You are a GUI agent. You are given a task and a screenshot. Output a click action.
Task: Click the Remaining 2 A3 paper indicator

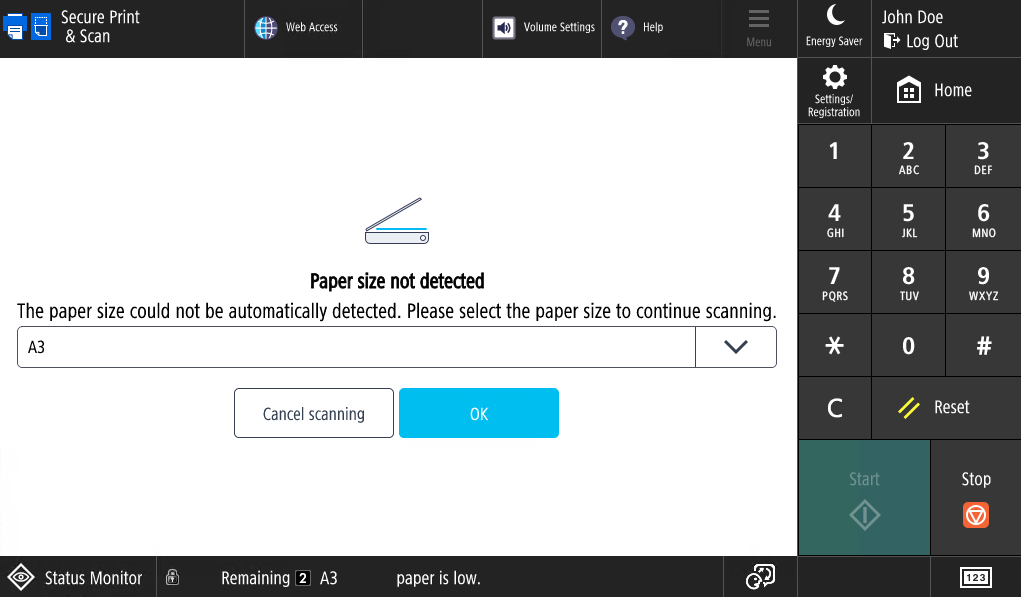tap(279, 578)
